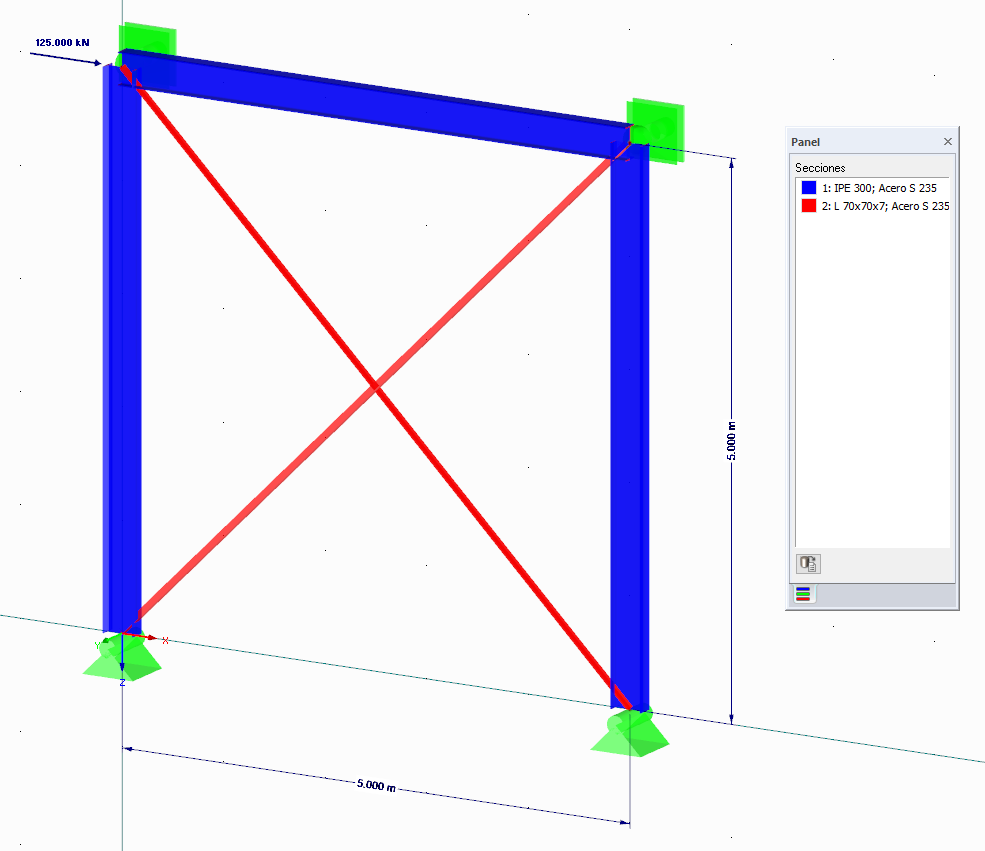985x851 pixels.
Task: Select the '1: IPE 300; Acero S 235' entry
Action: point(879,188)
